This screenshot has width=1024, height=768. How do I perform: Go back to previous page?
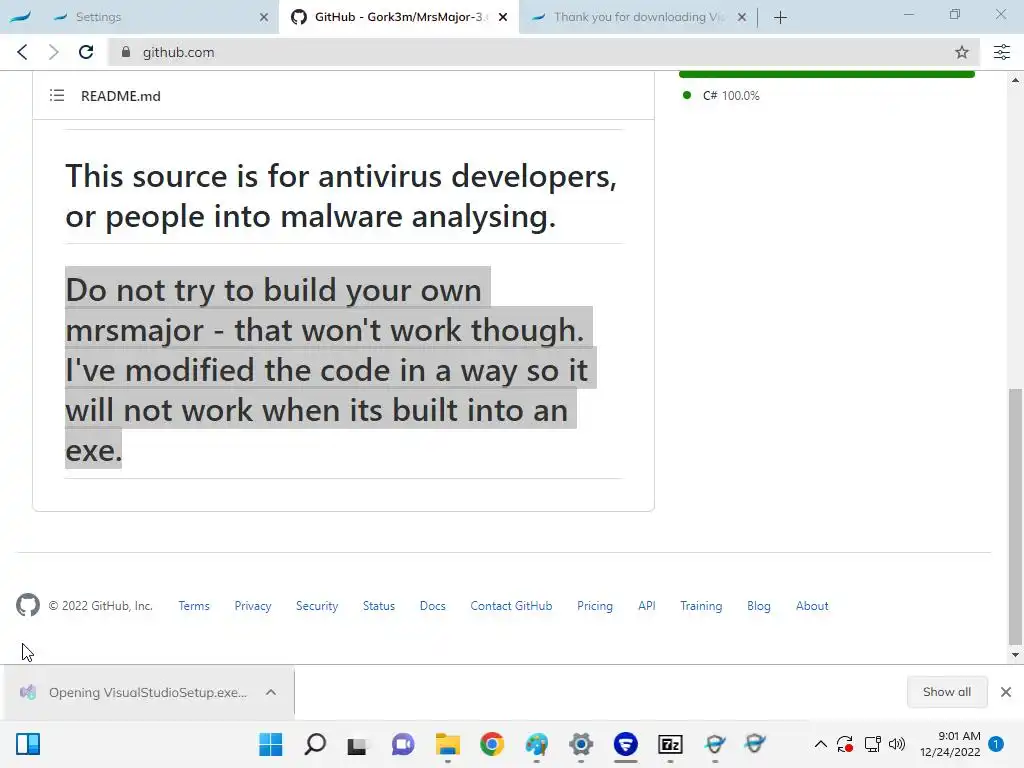coord(22,52)
